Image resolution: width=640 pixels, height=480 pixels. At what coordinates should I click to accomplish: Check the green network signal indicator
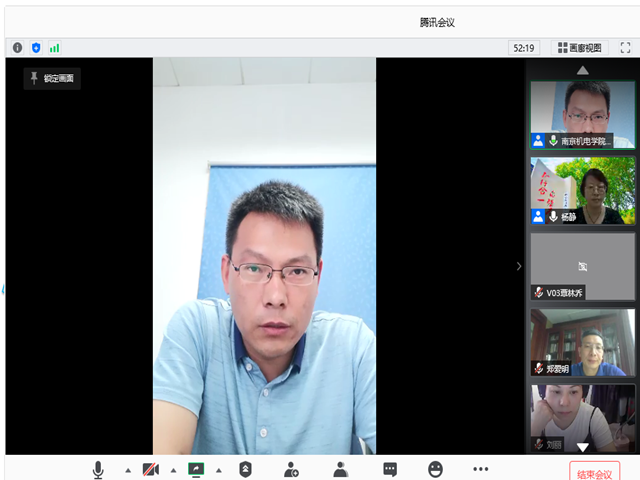click(55, 47)
